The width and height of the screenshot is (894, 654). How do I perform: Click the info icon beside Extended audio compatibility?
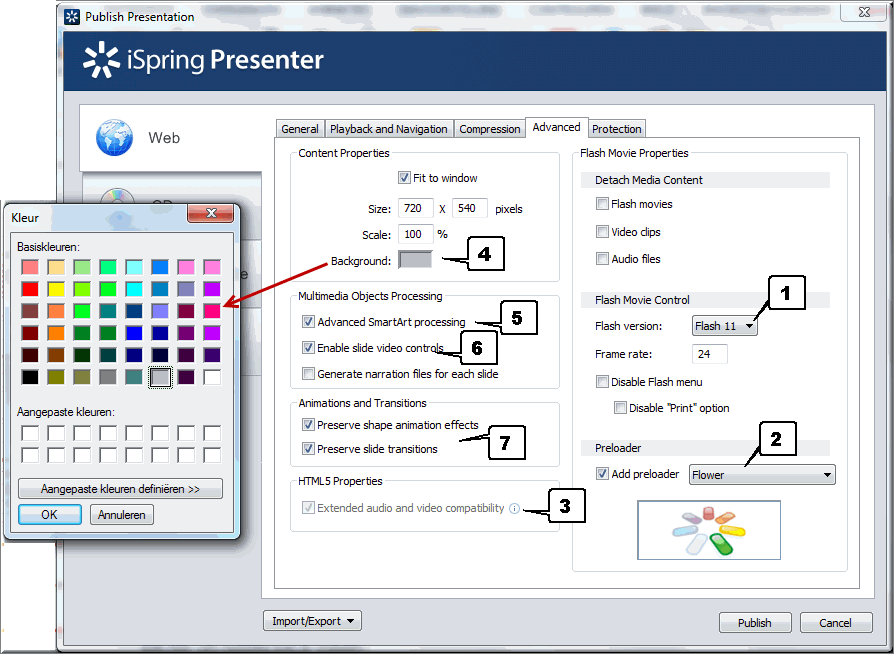pyautogui.click(x=514, y=508)
